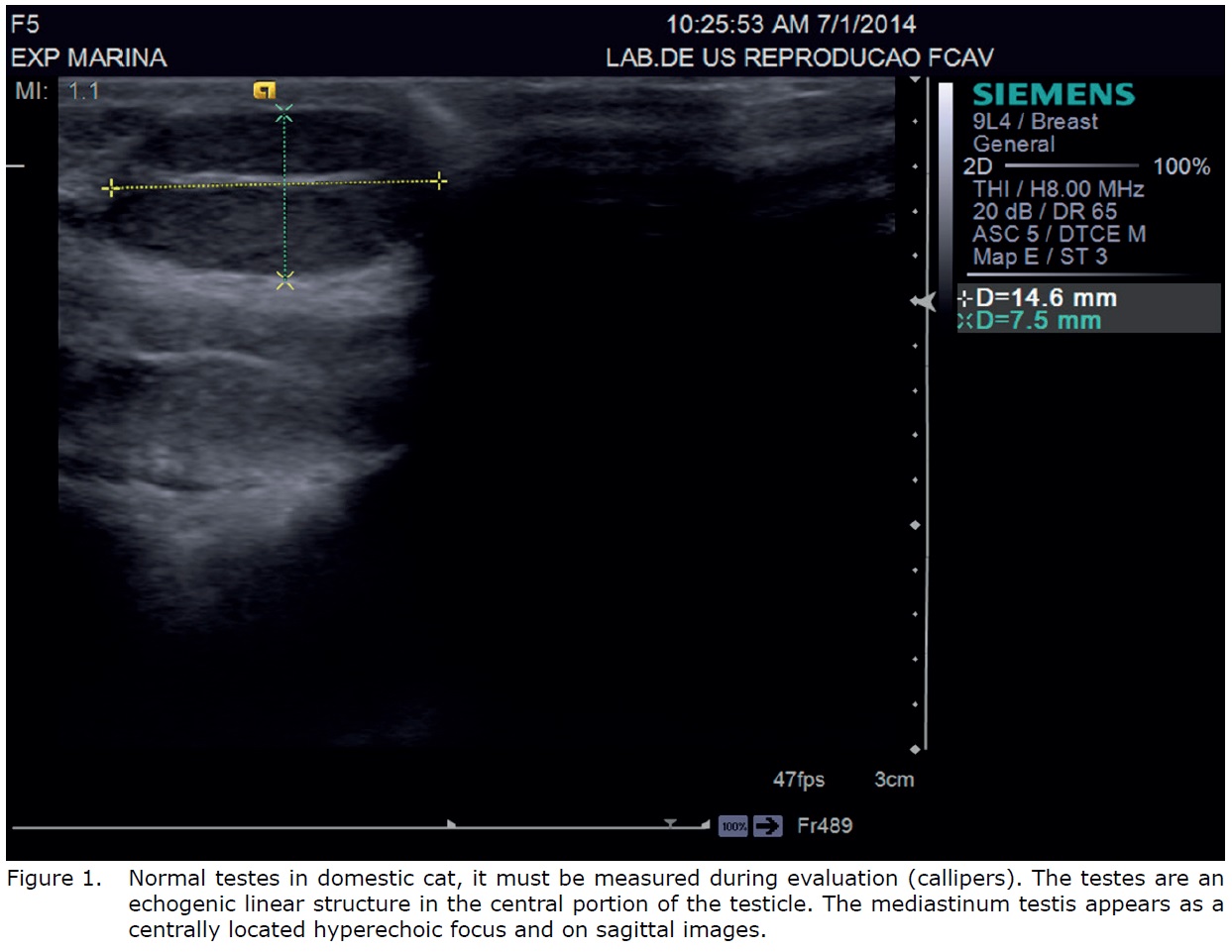The width and height of the screenshot is (1232, 952).
Task: Click the yellow transducer orientation marker icon
Action: pyautogui.click(x=264, y=91)
